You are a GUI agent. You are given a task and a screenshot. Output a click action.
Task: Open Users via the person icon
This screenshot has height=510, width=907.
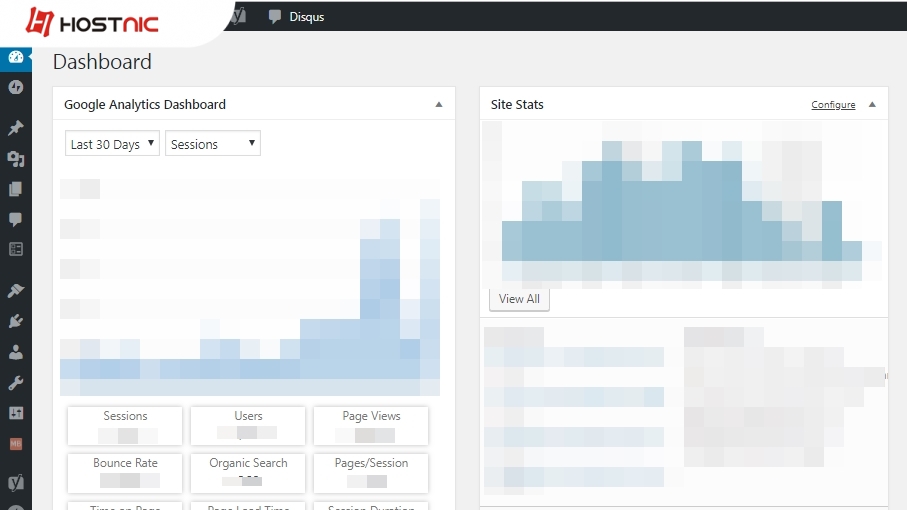(16, 352)
